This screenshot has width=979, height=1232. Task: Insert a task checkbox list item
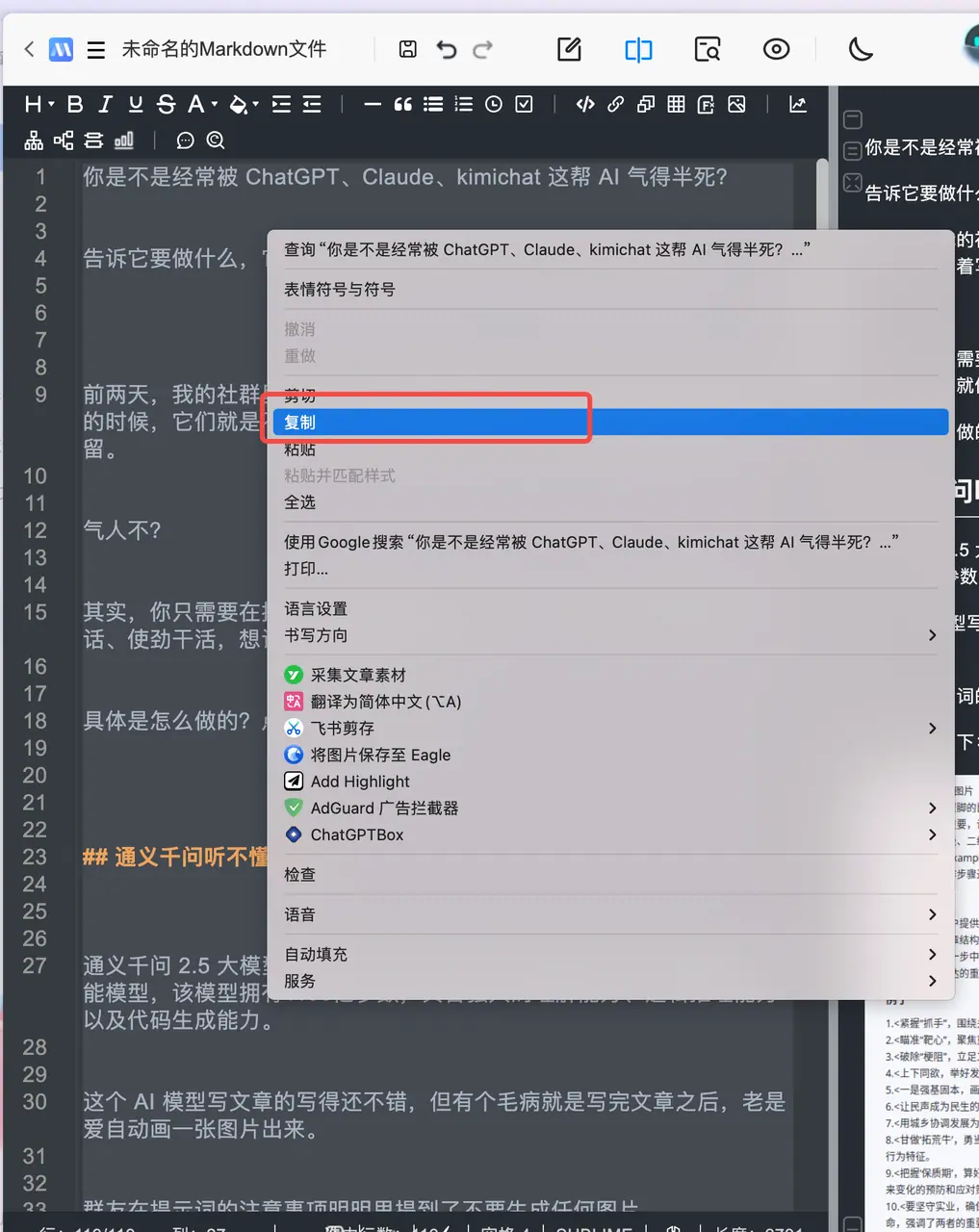(524, 105)
